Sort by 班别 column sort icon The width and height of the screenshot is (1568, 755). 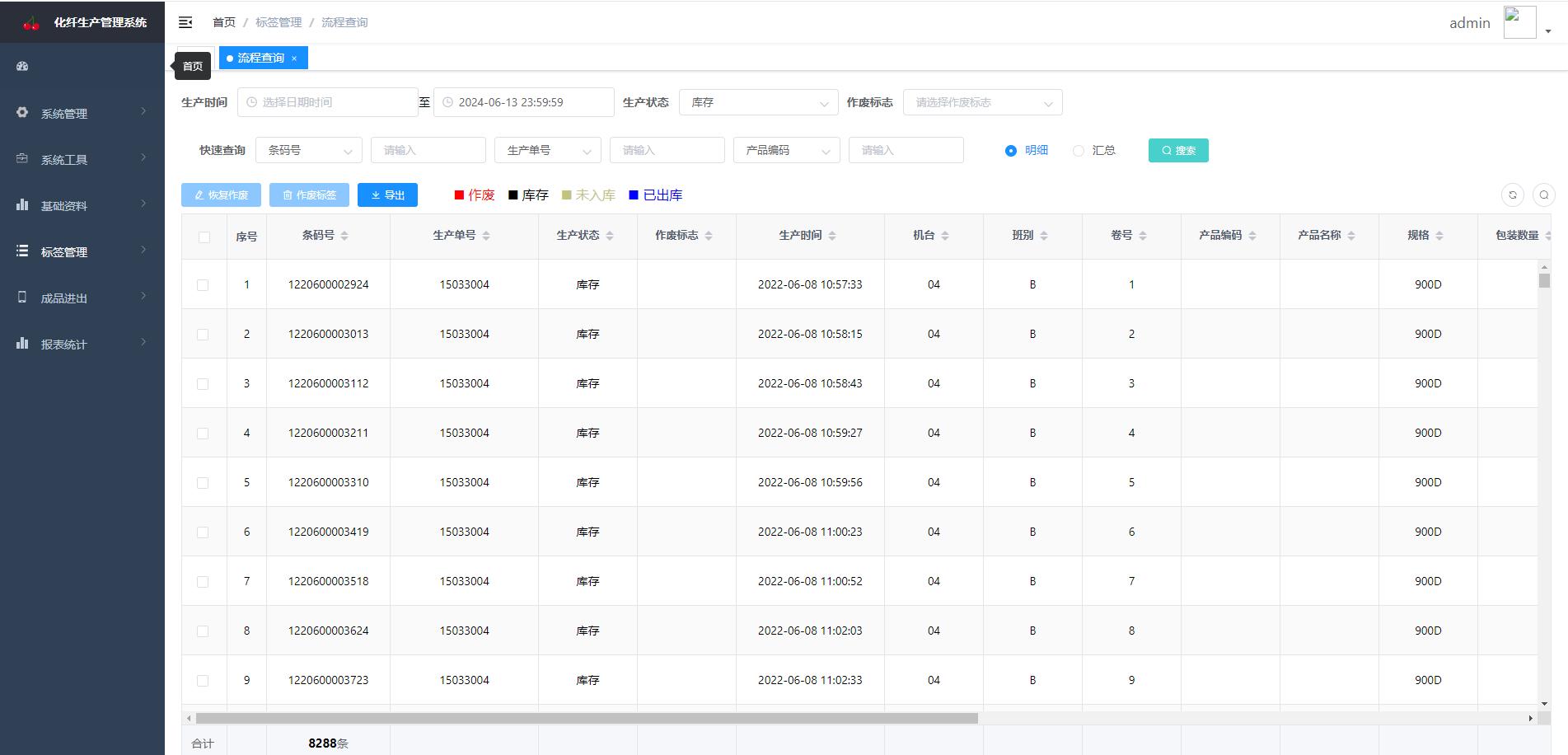point(1044,236)
